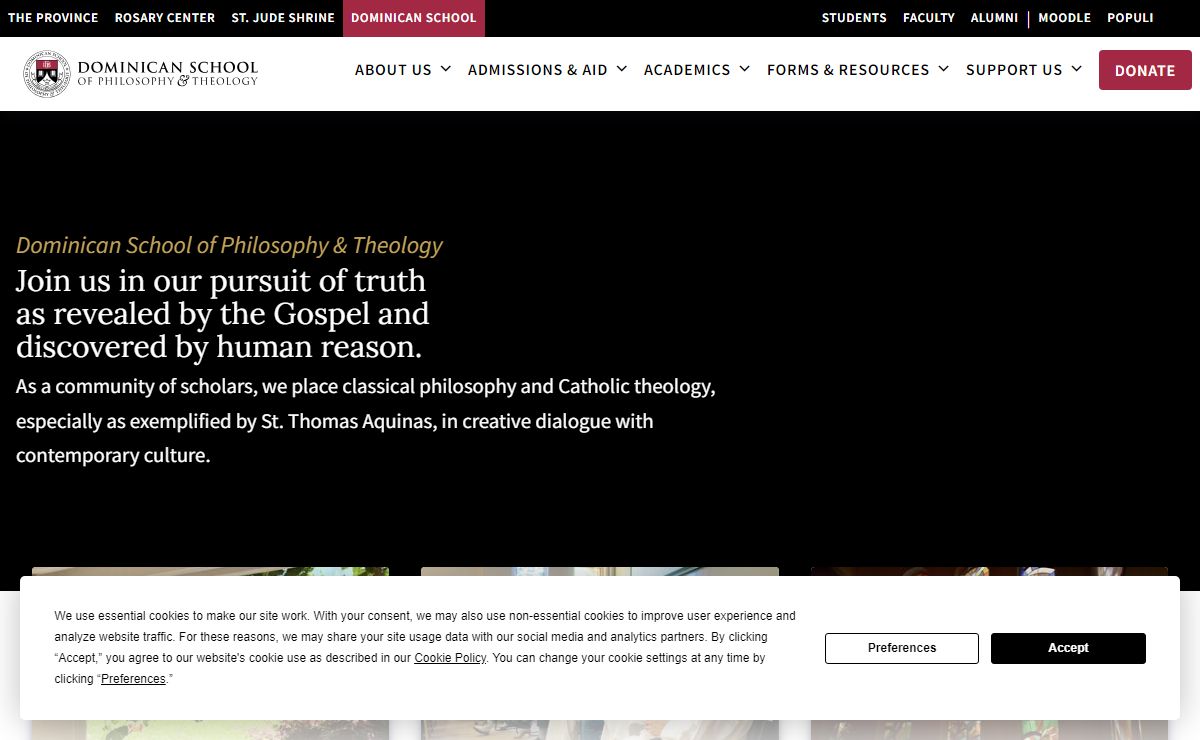Click the gold italic Dominican School of Philosophy & Theology subtitle
This screenshot has width=1200, height=740.
click(x=229, y=245)
